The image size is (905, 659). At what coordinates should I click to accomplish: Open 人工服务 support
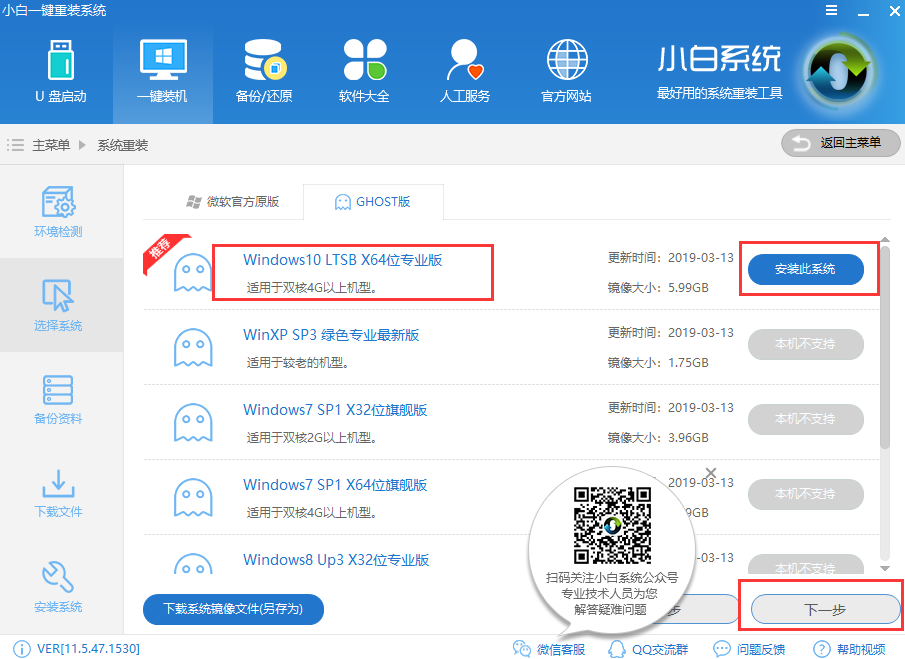pyautogui.click(x=465, y=72)
